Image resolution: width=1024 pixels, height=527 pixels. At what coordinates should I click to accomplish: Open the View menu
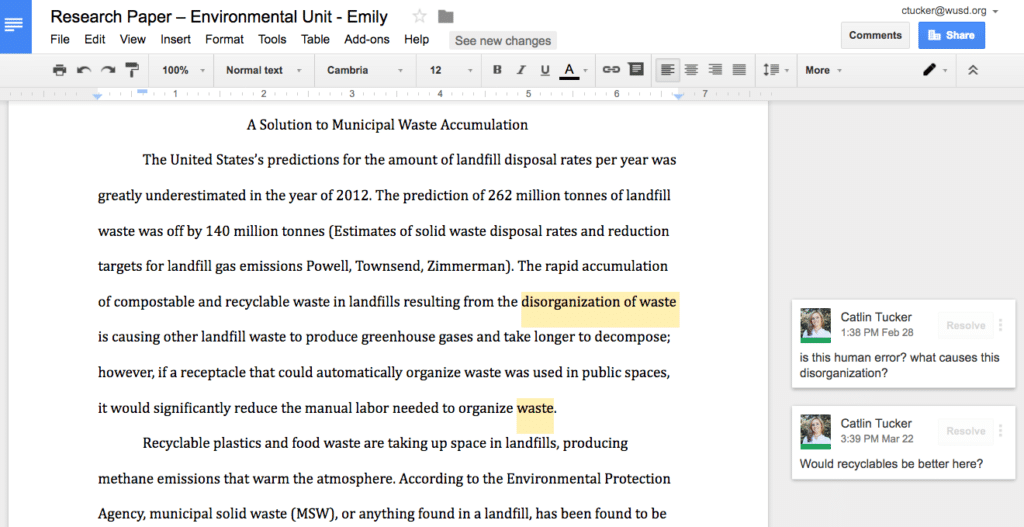133,39
